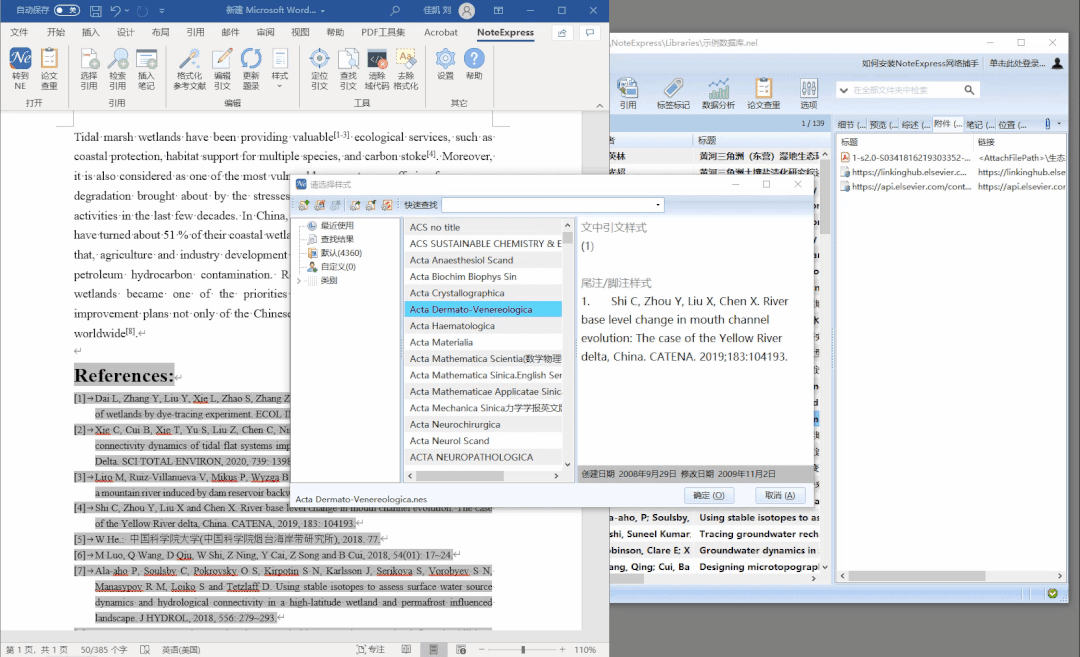Switch to the 引用 ribbon tab in Word
Viewport: 1080px width, 657px height.
click(195, 32)
